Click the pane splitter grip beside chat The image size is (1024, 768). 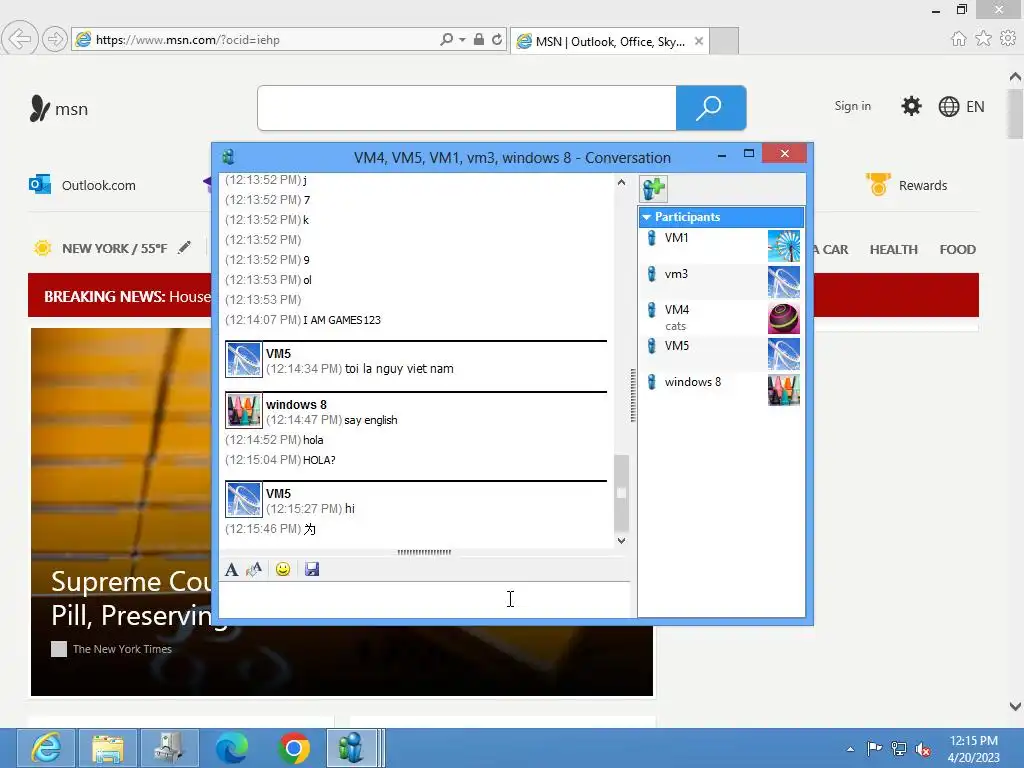point(633,395)
